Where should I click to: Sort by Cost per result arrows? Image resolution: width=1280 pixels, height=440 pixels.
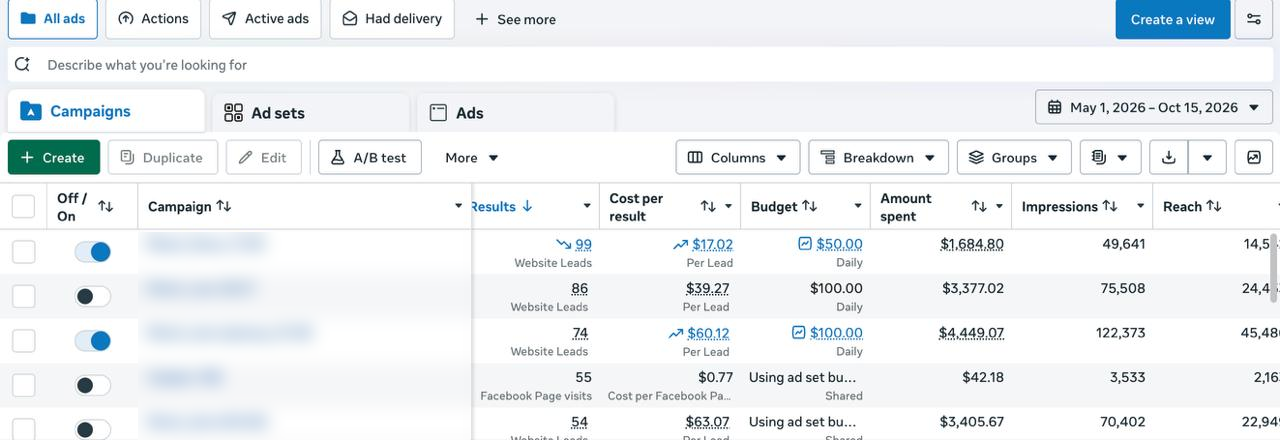pos(708,207)
